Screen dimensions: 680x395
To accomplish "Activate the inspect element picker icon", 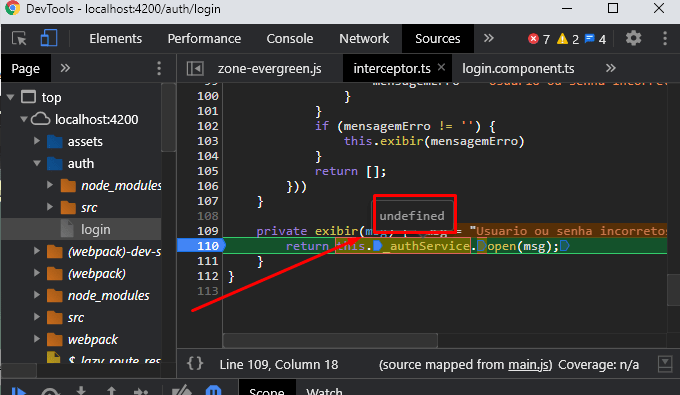I will (x=19, y=39).
